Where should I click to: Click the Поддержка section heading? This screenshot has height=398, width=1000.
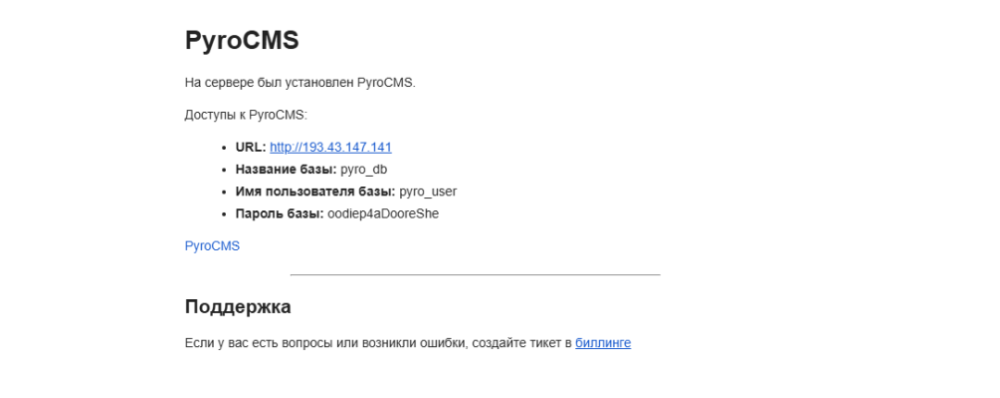(238, 307)
